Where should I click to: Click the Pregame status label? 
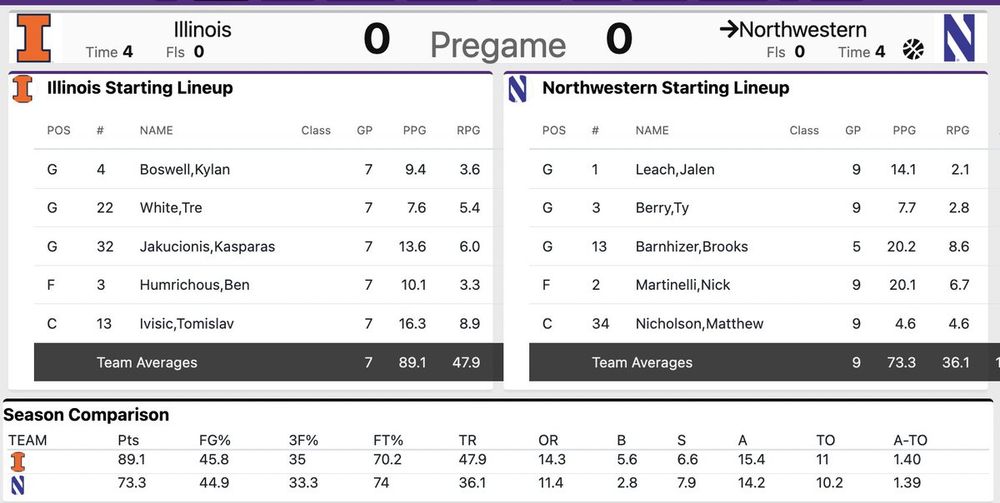tap(498, 45)
